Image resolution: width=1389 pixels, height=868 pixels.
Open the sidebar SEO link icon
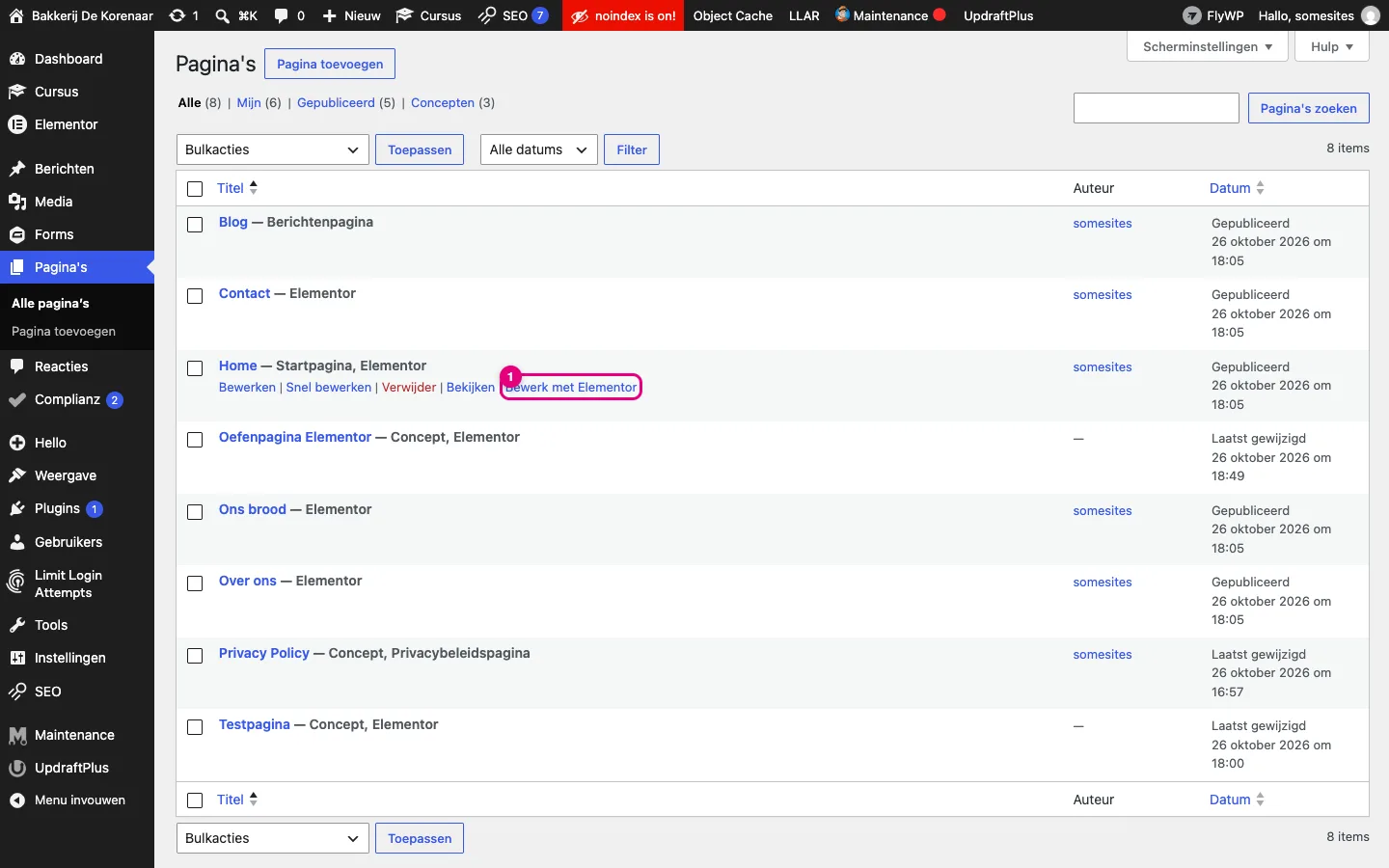click(x=16, y=692)
